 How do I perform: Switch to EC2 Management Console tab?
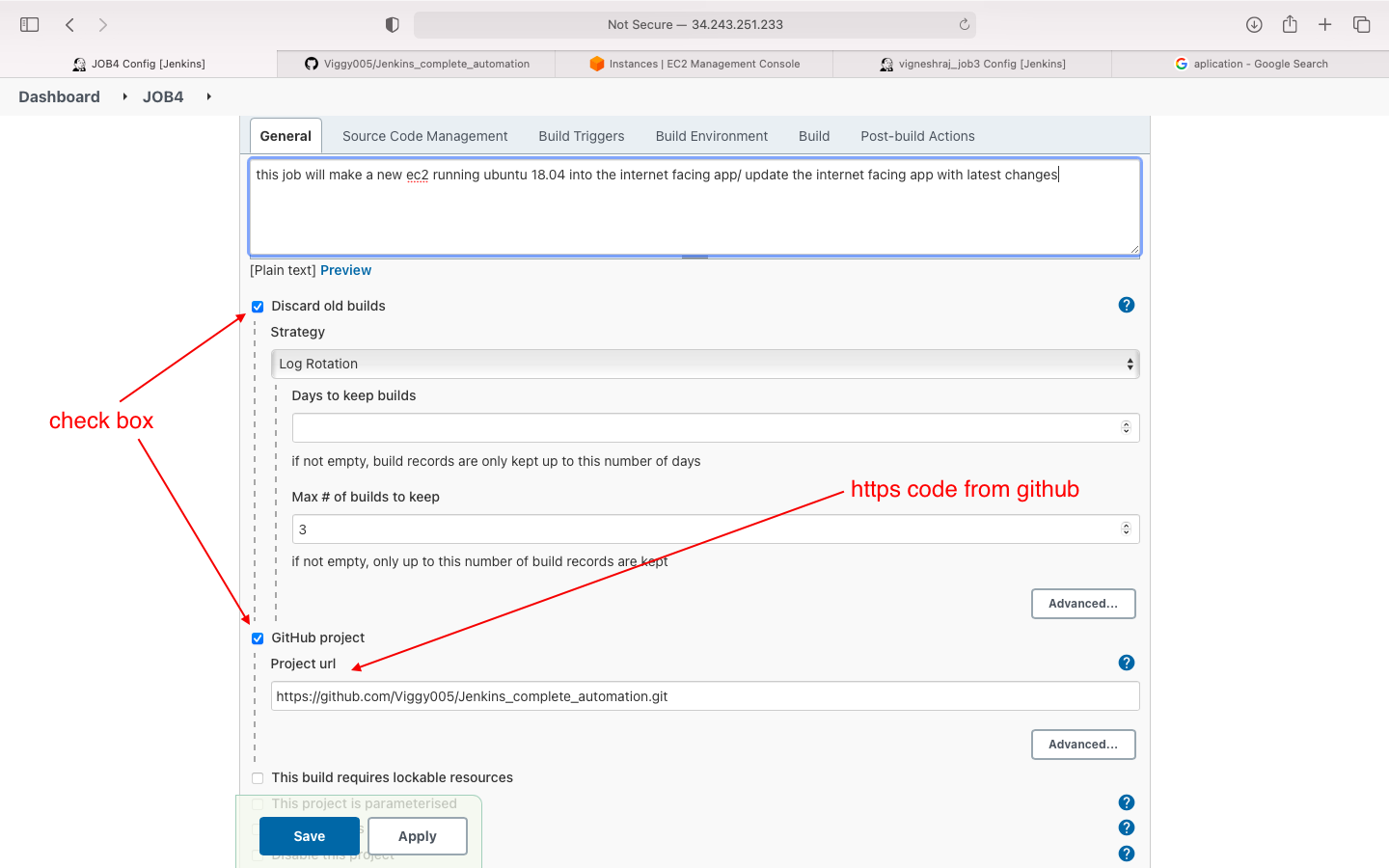click(x=694, y=64)
